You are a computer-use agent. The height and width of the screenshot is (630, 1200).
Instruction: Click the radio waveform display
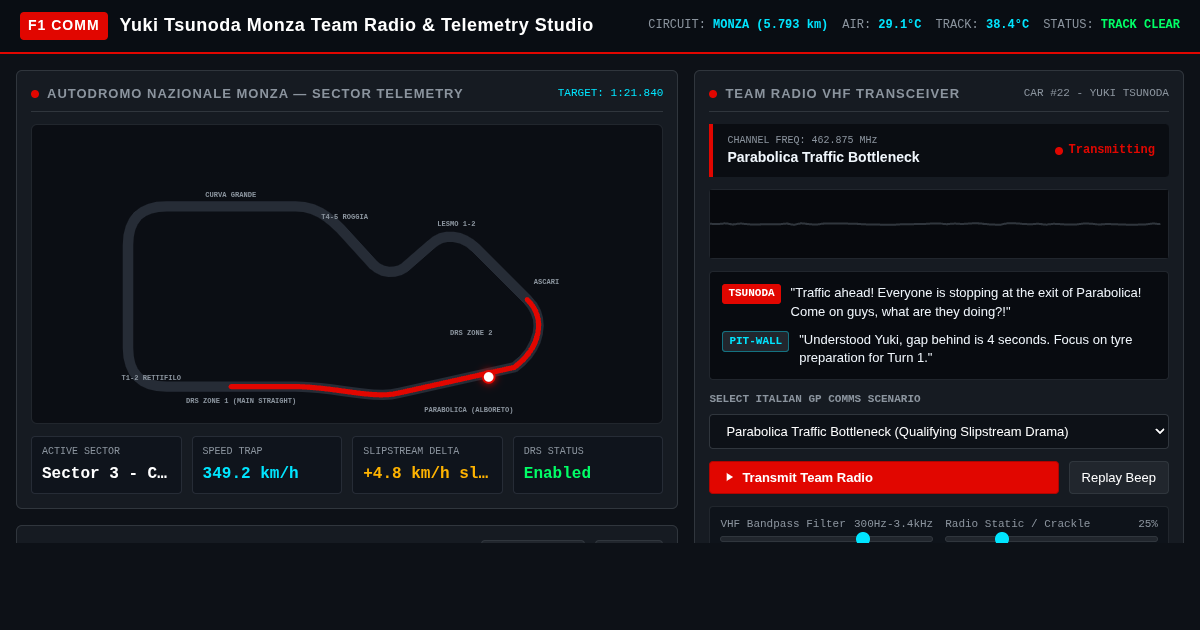coord(939,224)
